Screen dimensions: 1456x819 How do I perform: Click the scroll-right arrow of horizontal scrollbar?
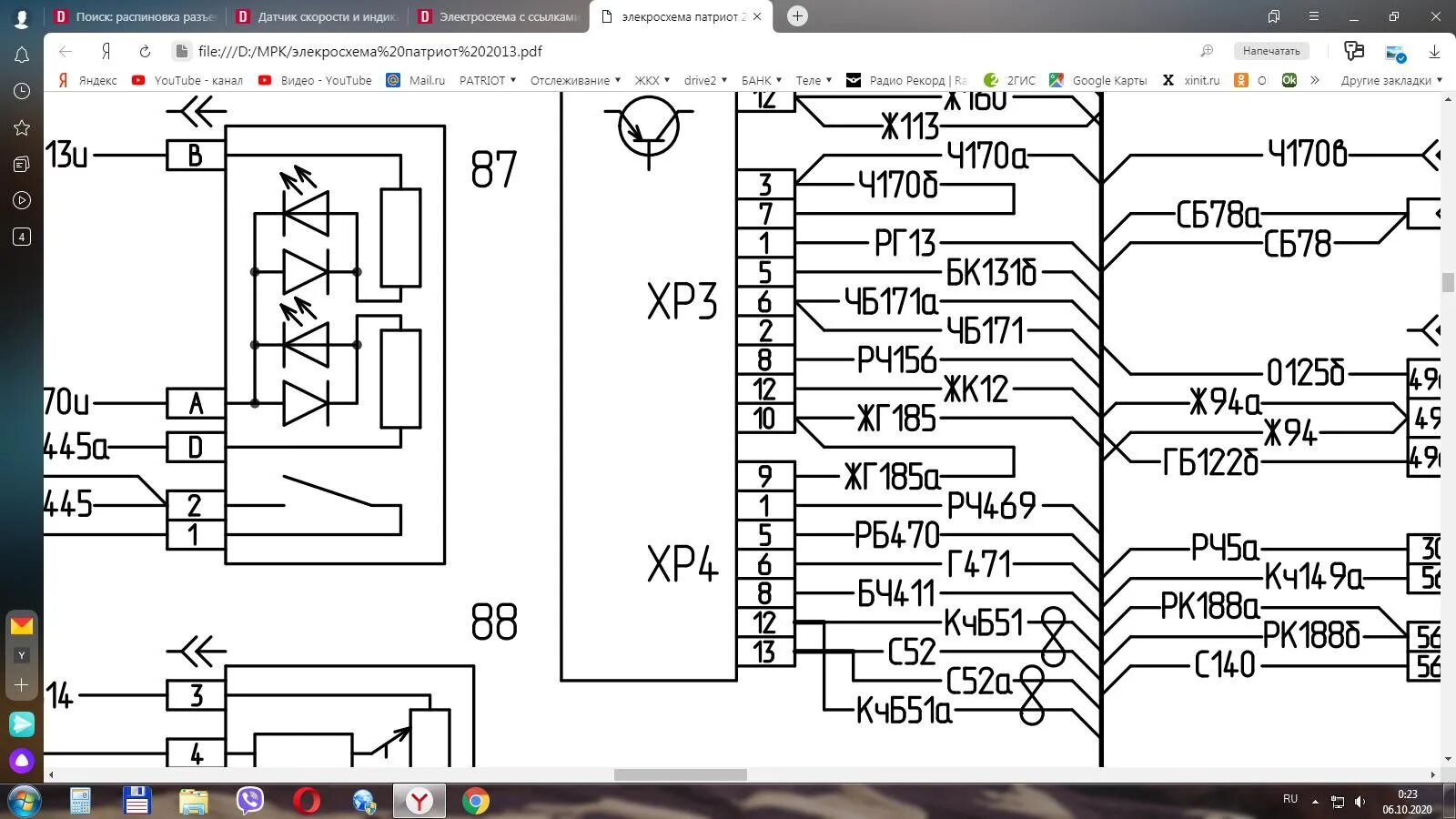tap(1433, 774)
